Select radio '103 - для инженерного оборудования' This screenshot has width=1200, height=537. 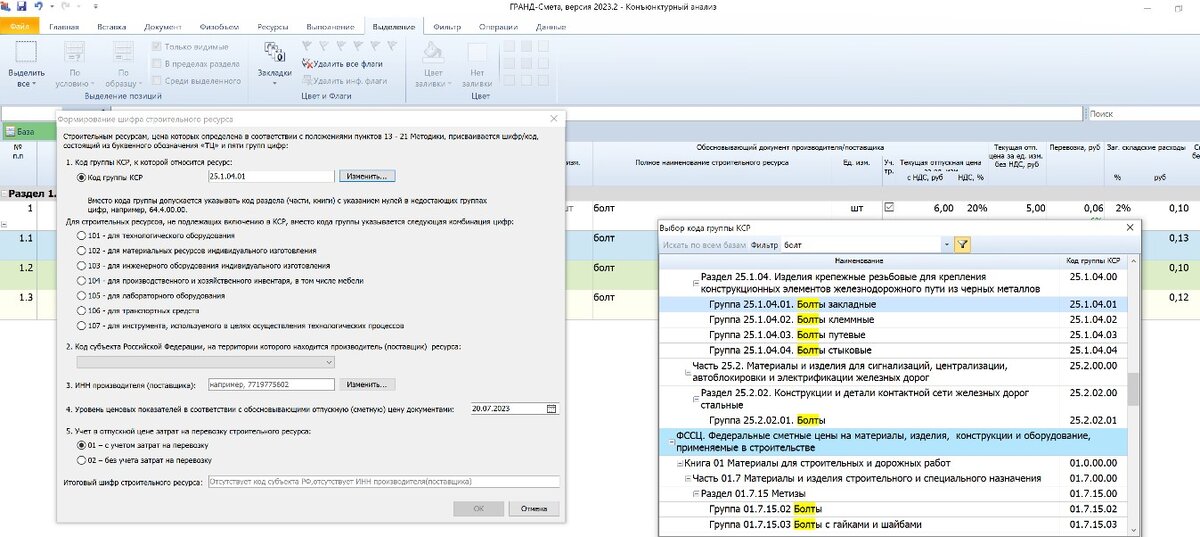pyautogui.click(x=82, y=266)
